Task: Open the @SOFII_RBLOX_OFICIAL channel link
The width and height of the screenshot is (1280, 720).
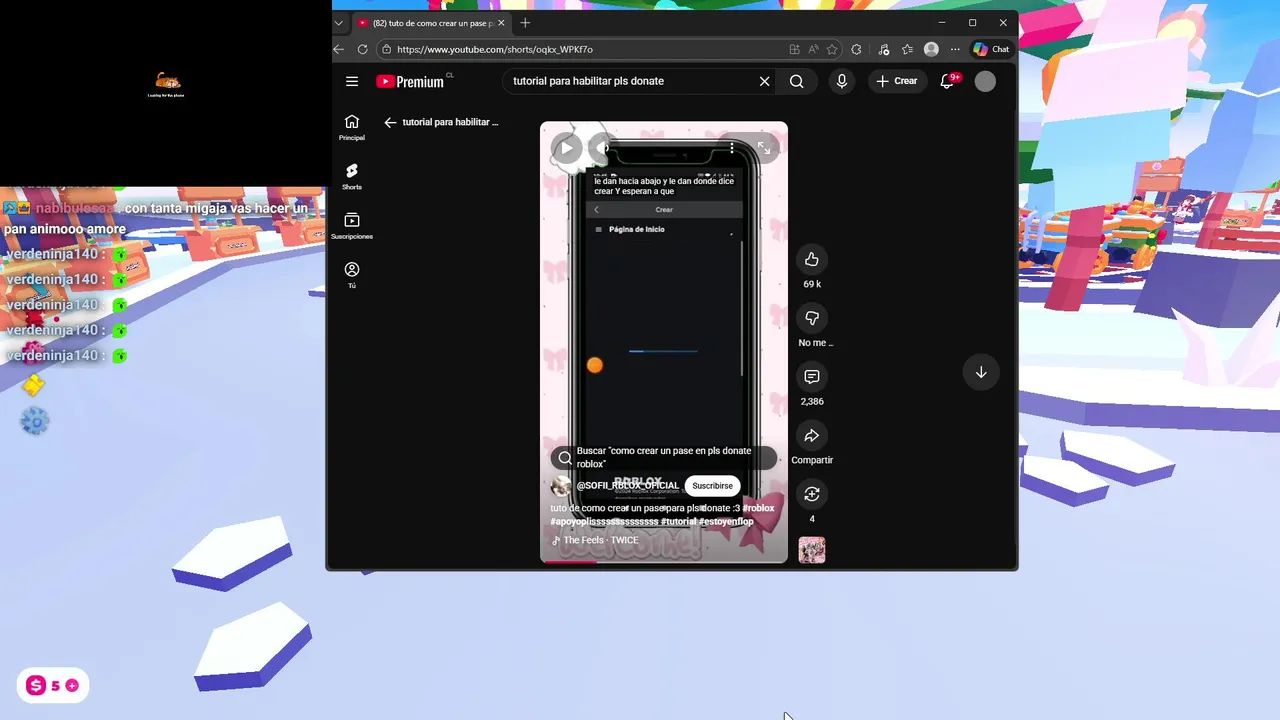Action: (627, 486)
